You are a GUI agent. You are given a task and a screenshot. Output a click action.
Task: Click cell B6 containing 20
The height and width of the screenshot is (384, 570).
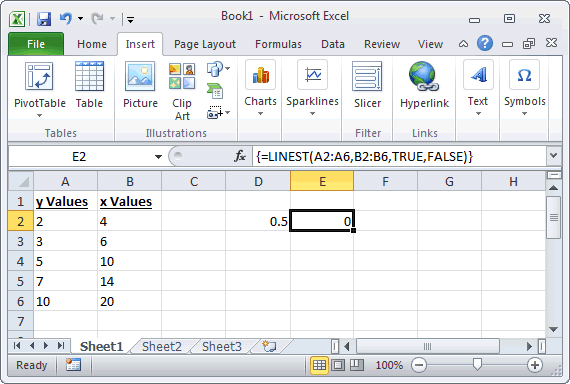click(x=129, y=301)
